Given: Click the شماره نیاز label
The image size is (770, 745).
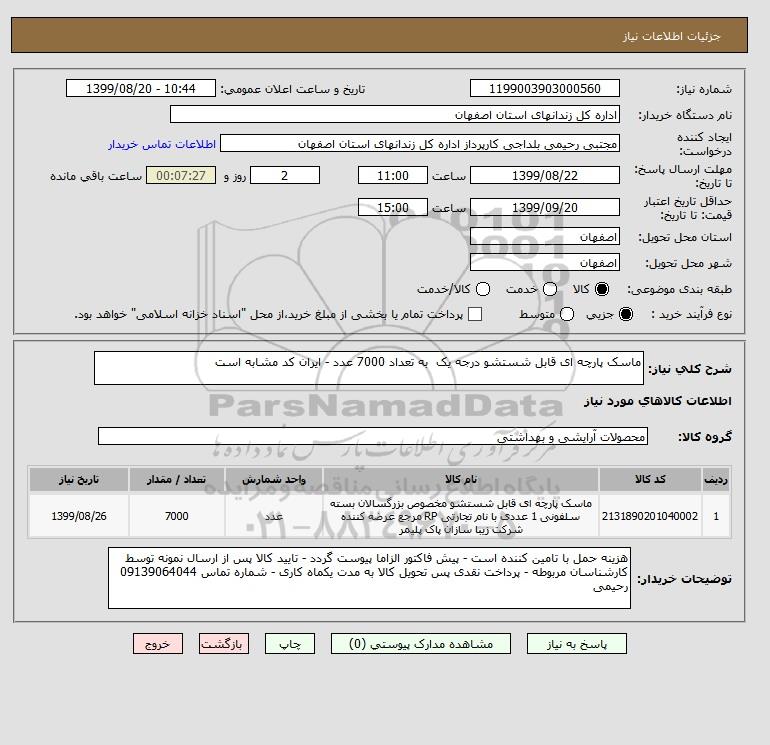Looking at the screenshot, I should [x=704, y=89].
